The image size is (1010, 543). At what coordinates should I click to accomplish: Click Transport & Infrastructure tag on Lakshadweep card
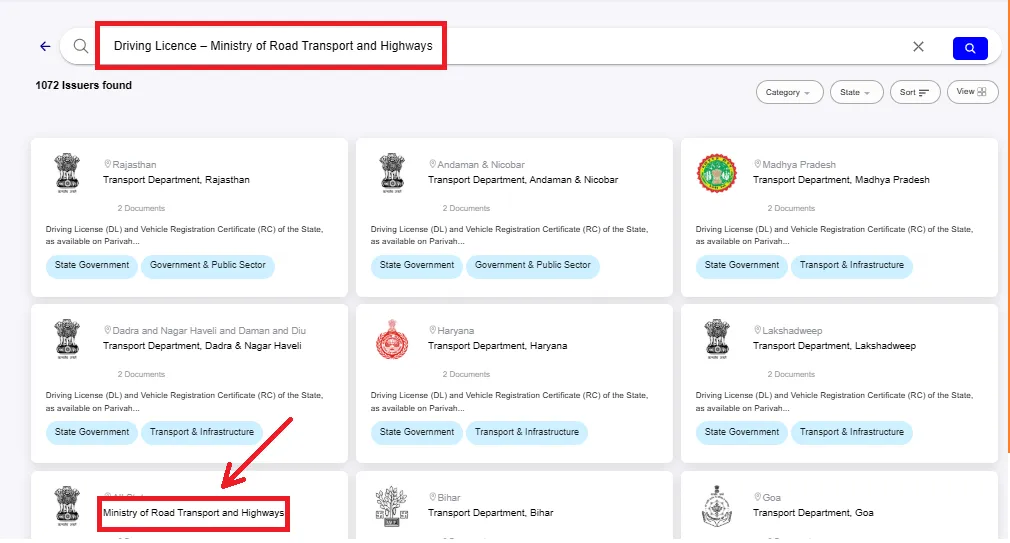pyautogui.click(x=852, y=432)
